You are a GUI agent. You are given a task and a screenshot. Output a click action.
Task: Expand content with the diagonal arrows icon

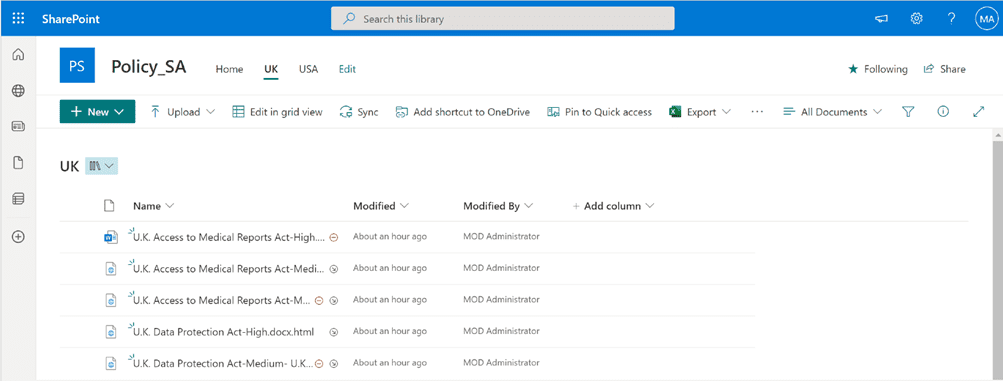click(x=978, y=112)
